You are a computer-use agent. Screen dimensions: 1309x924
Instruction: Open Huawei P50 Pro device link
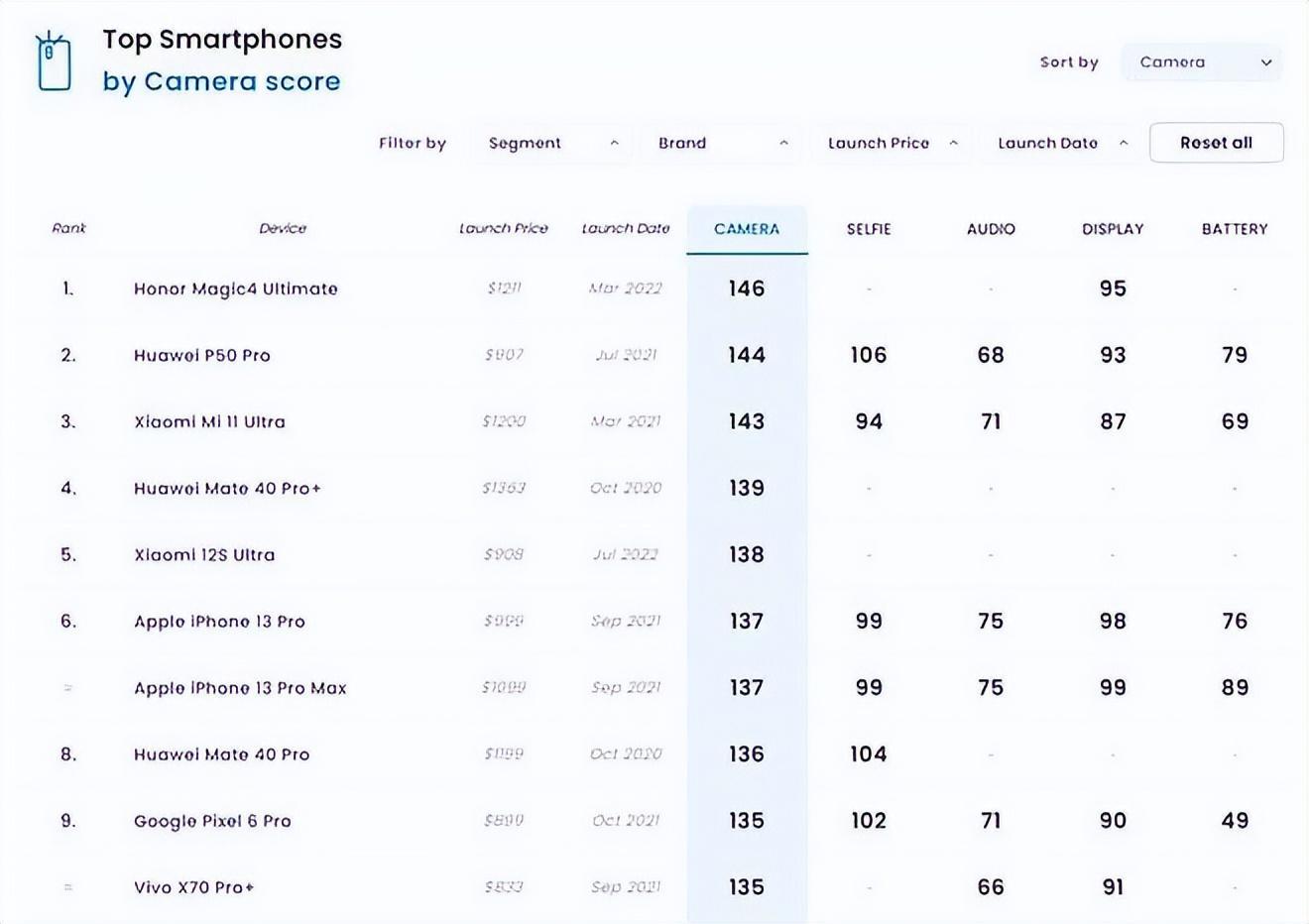tap(202, 355)
